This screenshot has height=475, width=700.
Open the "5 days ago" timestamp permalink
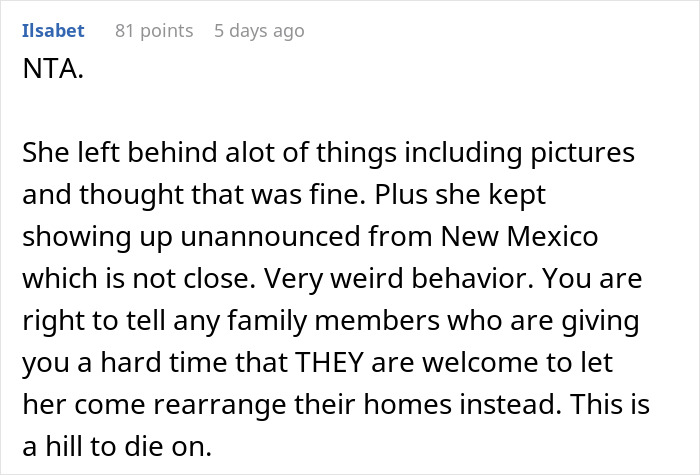coord(259,31)
